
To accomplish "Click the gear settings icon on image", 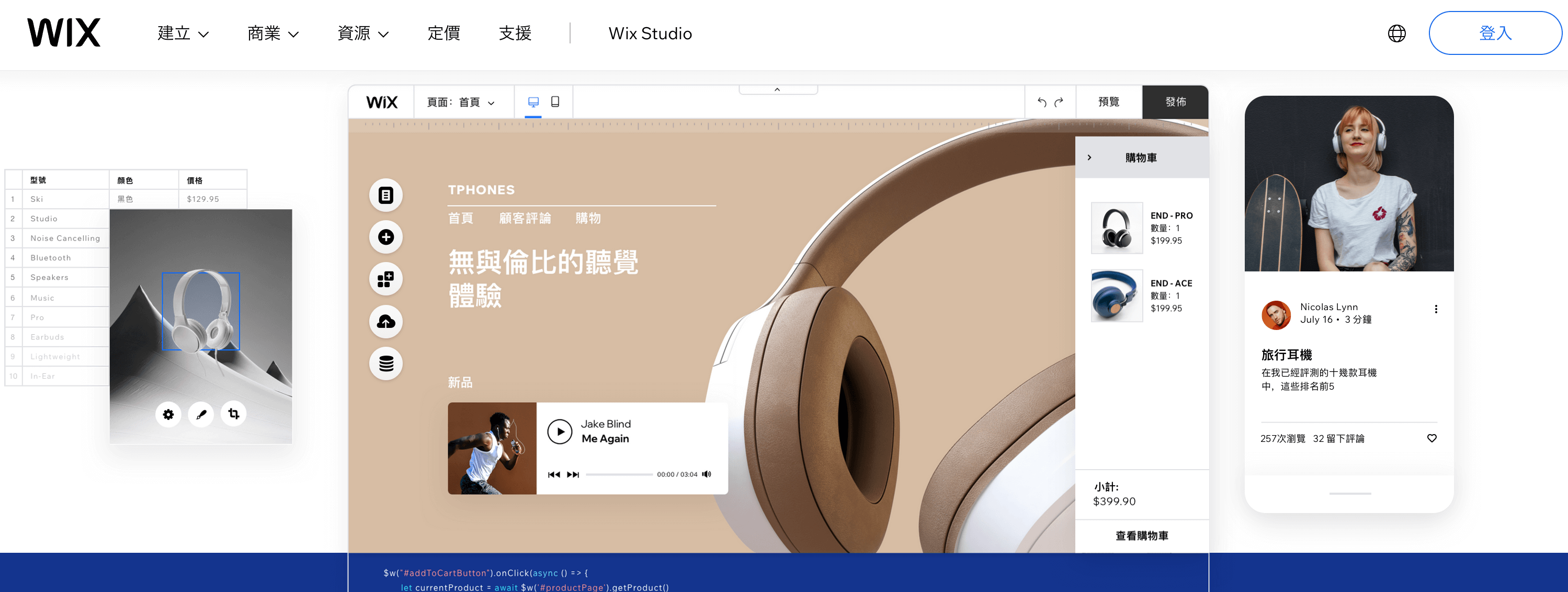I will [168, 414].
